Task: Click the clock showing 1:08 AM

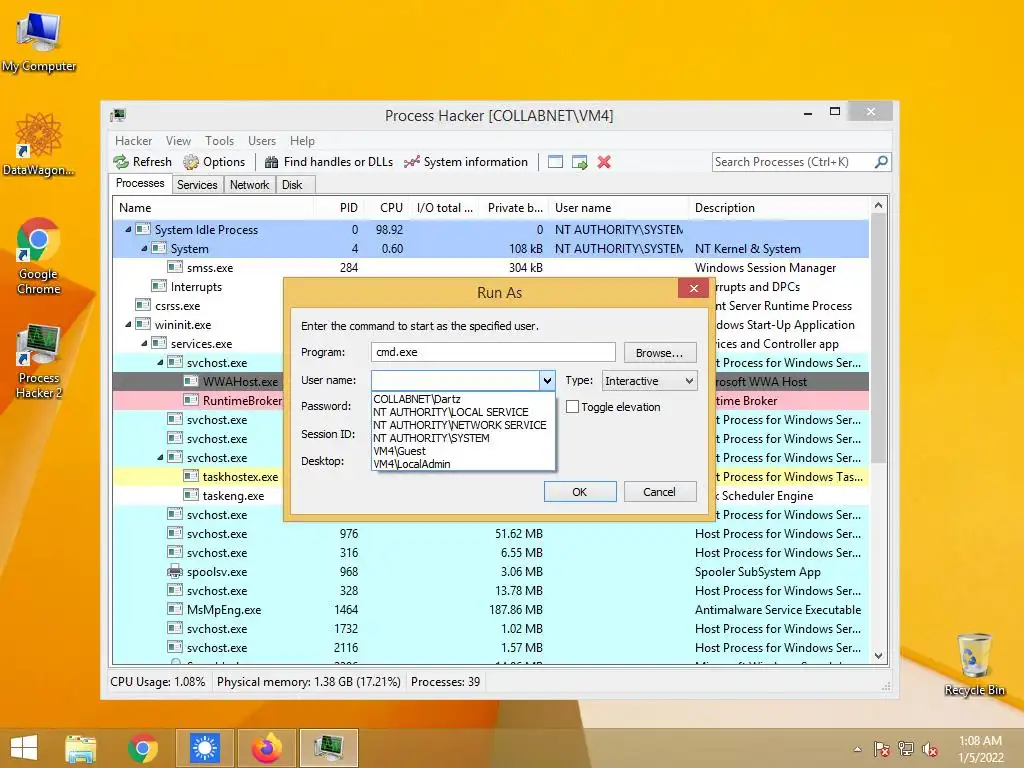Action: pos(980,741)
